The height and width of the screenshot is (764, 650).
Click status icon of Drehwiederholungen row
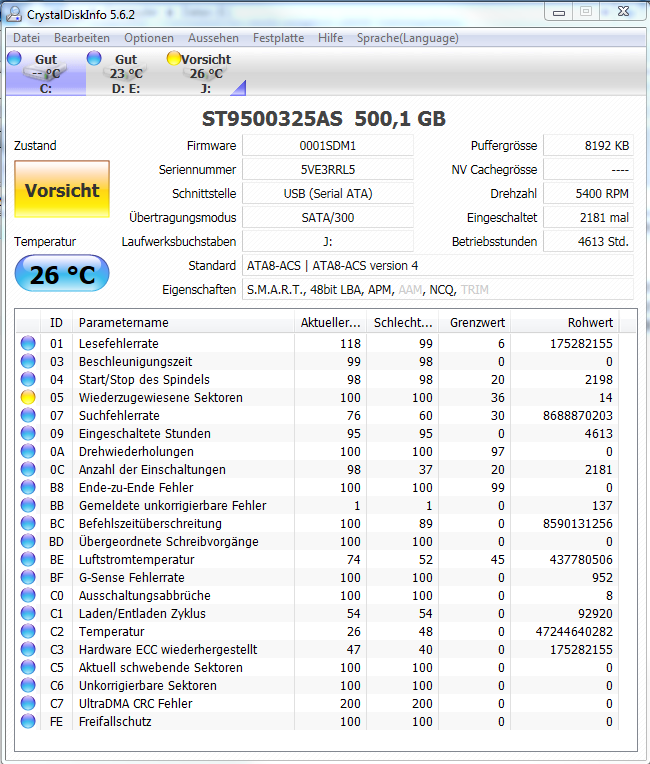coord(28,451)
